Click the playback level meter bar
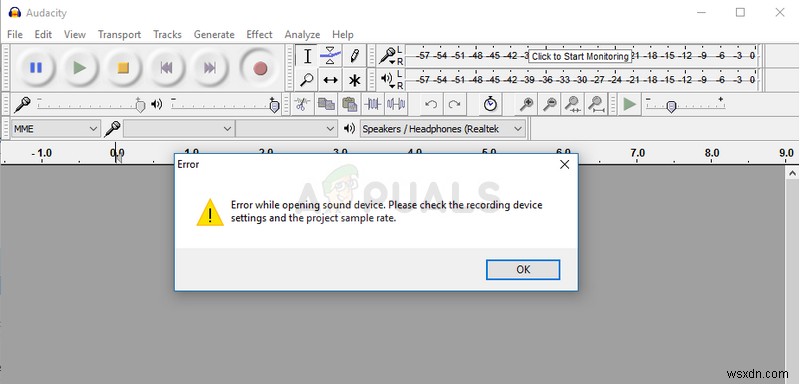The image size is (800, 384). tap(582, 80)
